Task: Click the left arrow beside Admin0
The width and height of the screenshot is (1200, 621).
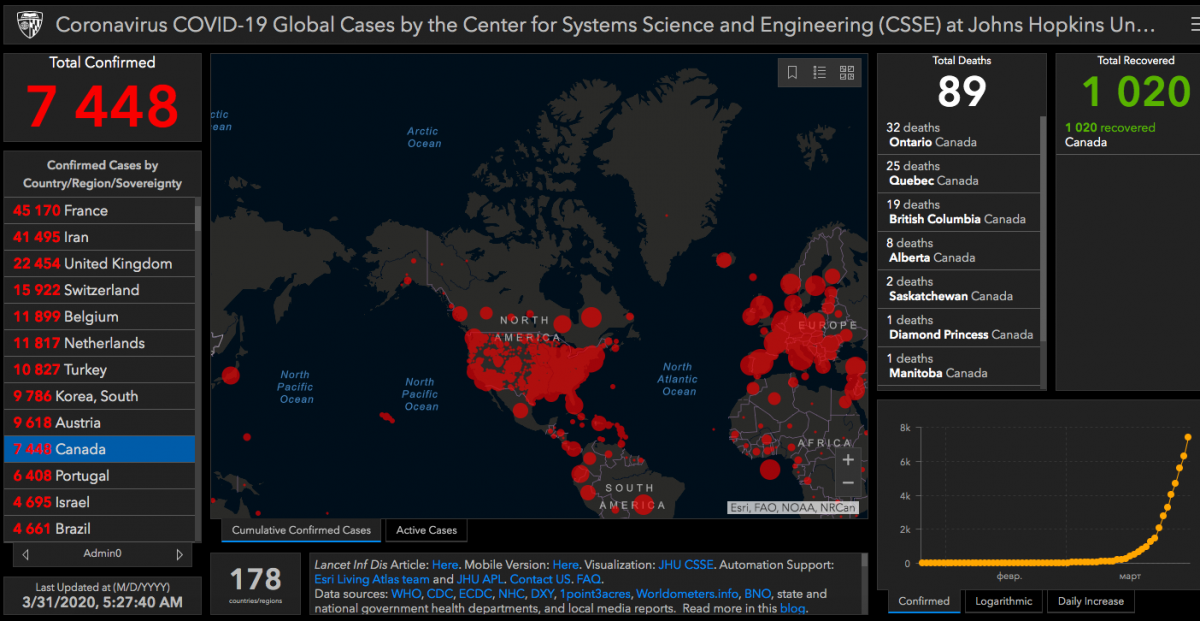Action: tap(25, 554)
